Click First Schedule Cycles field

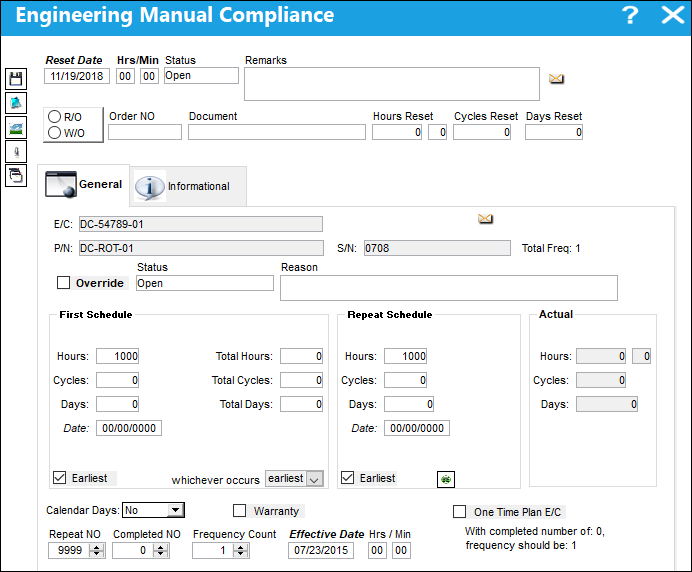[117, 380]
